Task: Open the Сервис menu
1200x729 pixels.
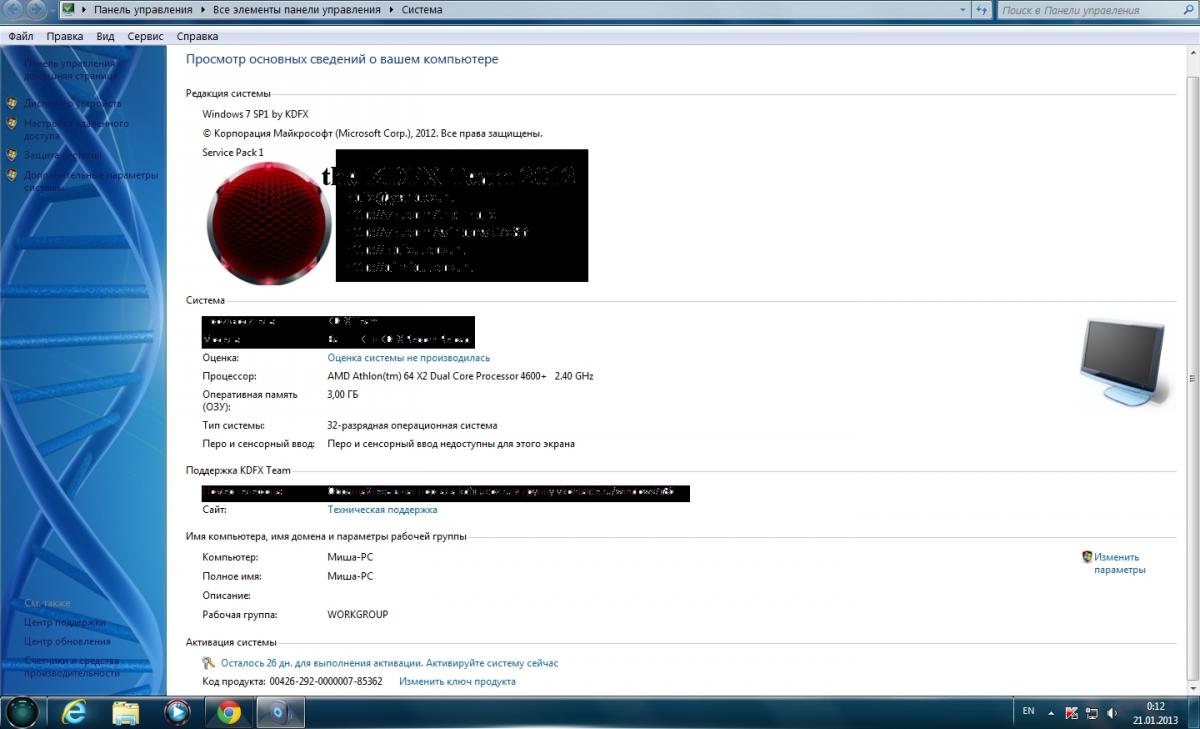Action: point(145,36)
